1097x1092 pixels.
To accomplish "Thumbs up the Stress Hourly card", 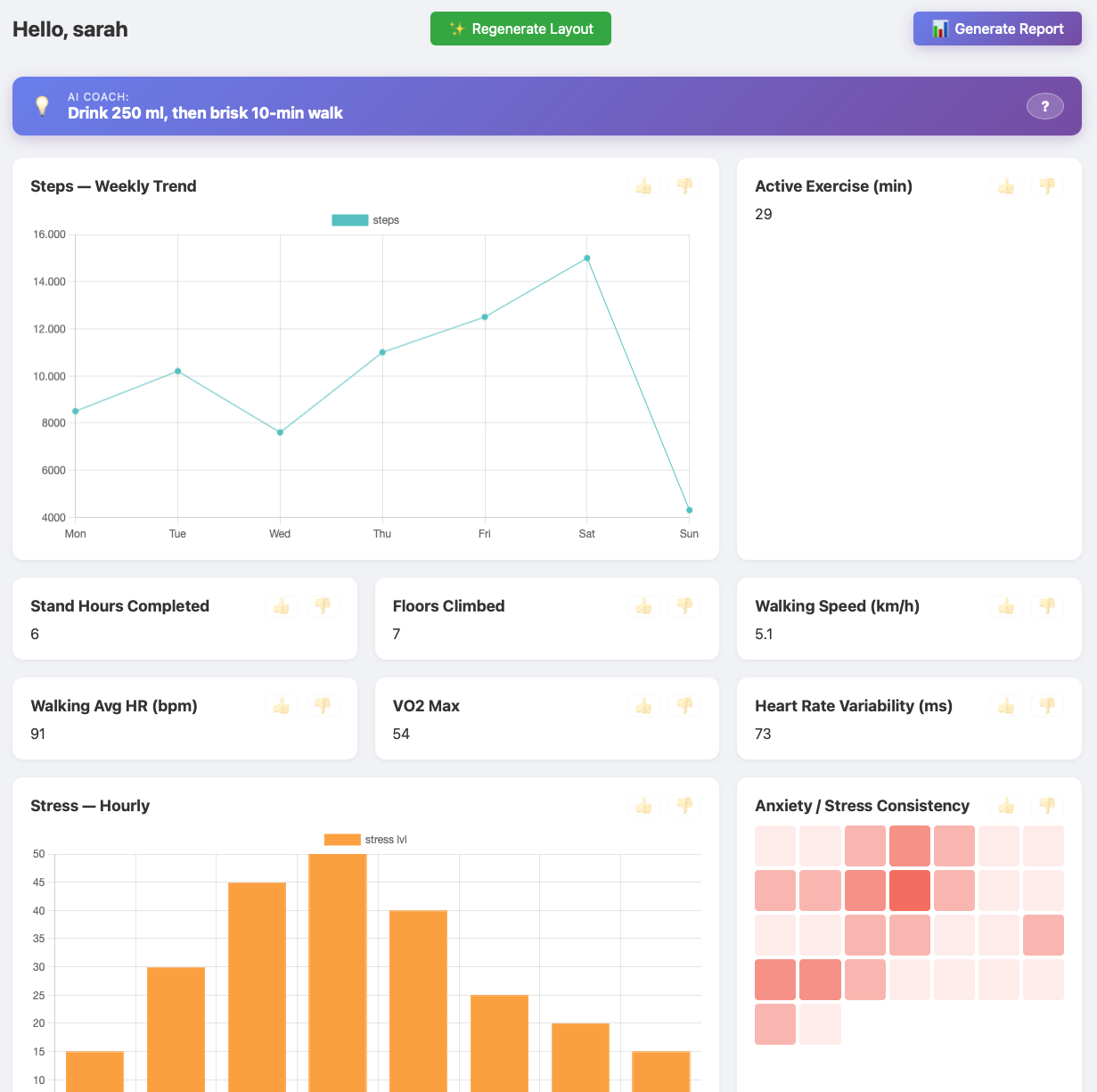I will click(x=643, y=806).
